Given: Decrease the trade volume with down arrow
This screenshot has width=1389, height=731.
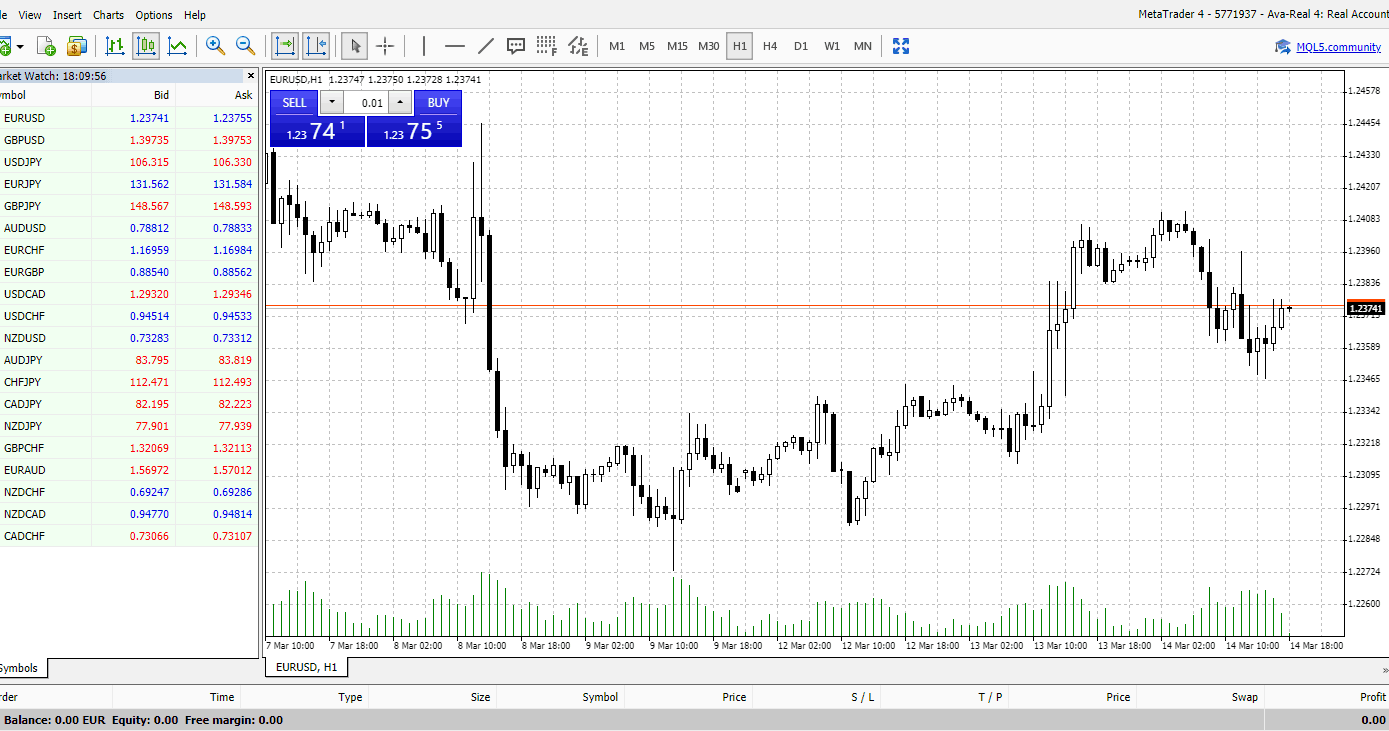Looking at the screenshot, I should click(x=332, y=102).
